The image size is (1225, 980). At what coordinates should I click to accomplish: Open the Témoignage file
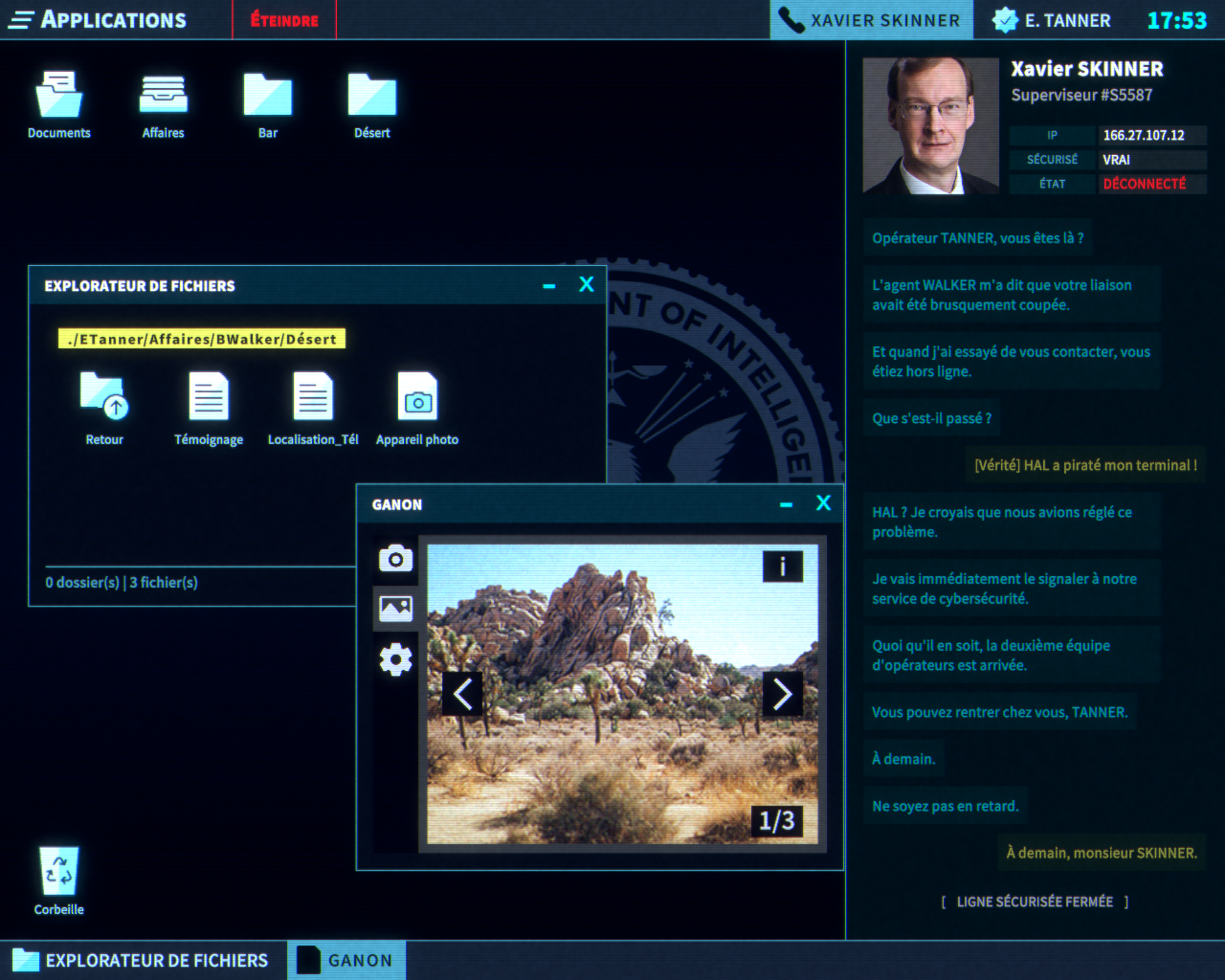(x=209, y=397)
